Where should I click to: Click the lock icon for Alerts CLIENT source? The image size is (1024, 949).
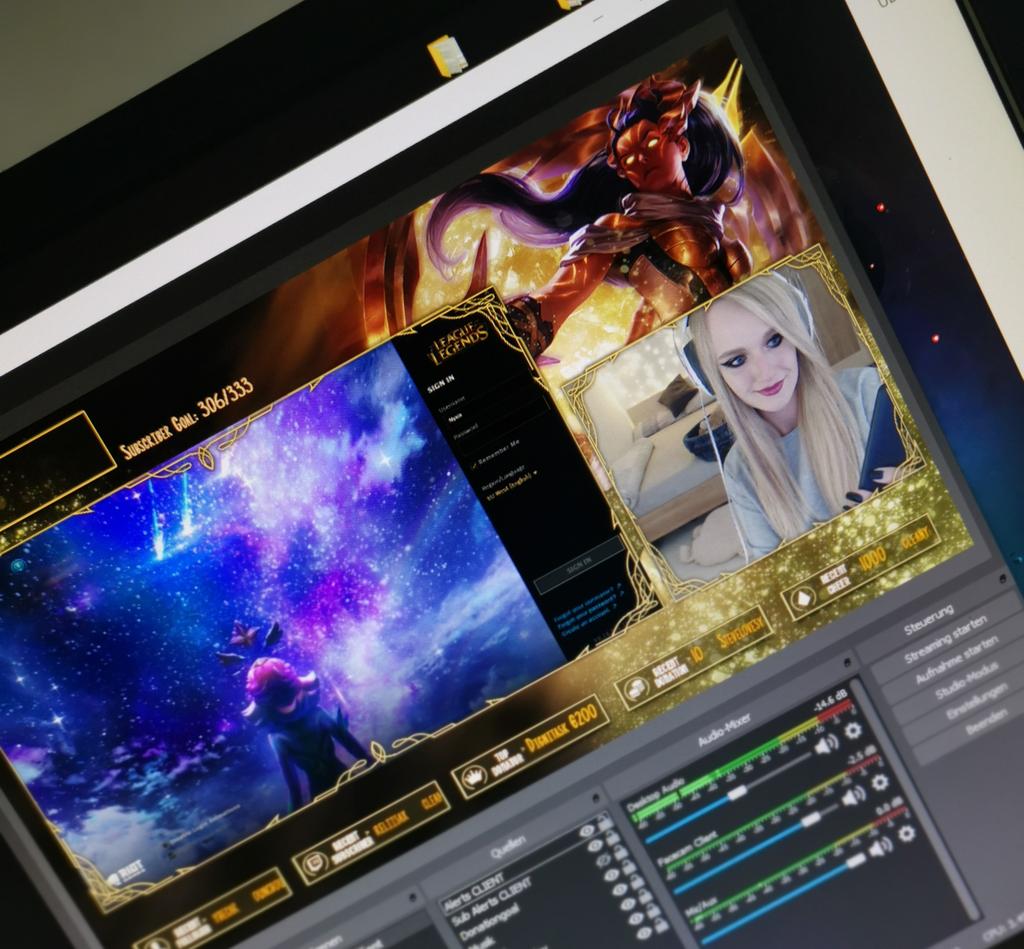point(605,824)
